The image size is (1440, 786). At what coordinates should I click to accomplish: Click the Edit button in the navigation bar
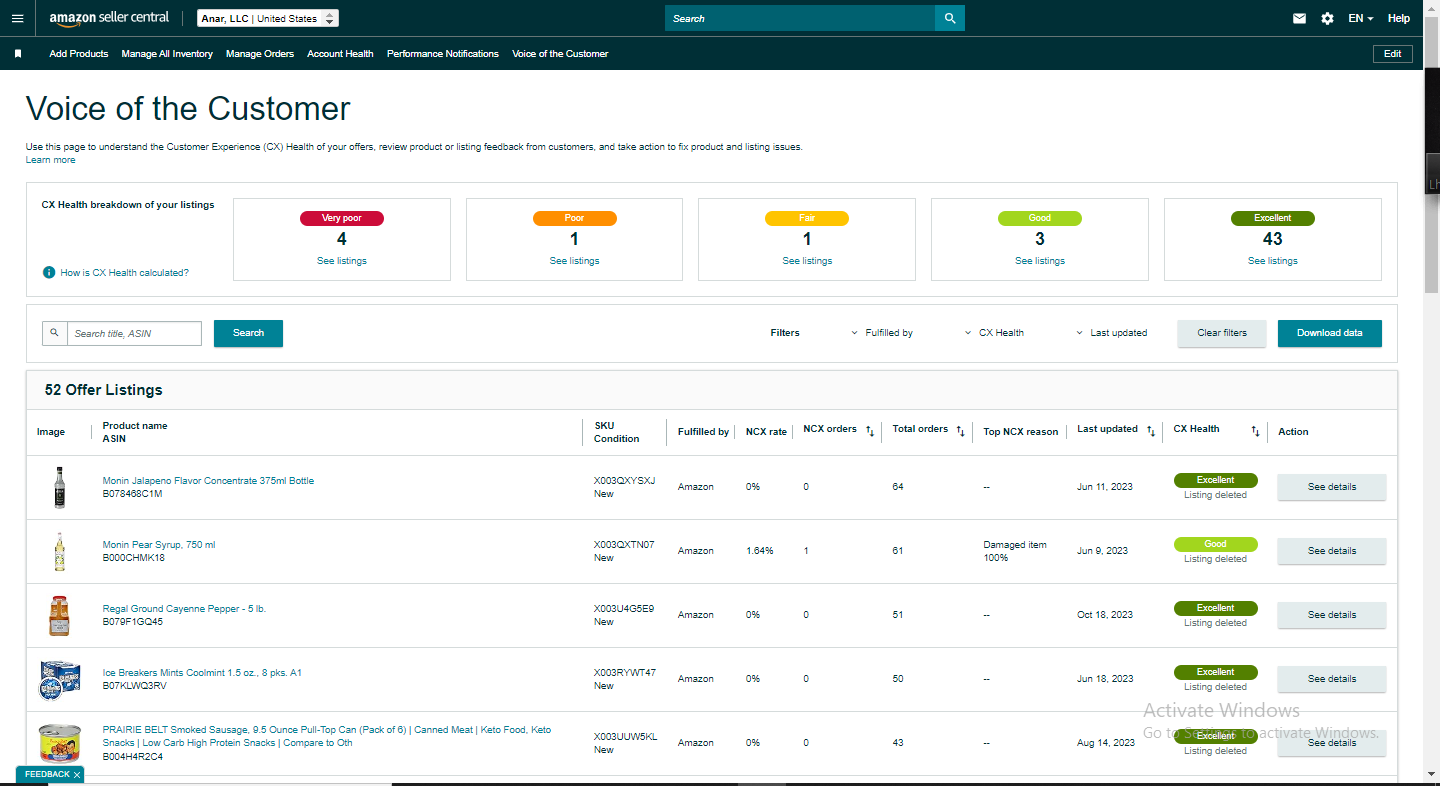click(x=1393, y=54)
